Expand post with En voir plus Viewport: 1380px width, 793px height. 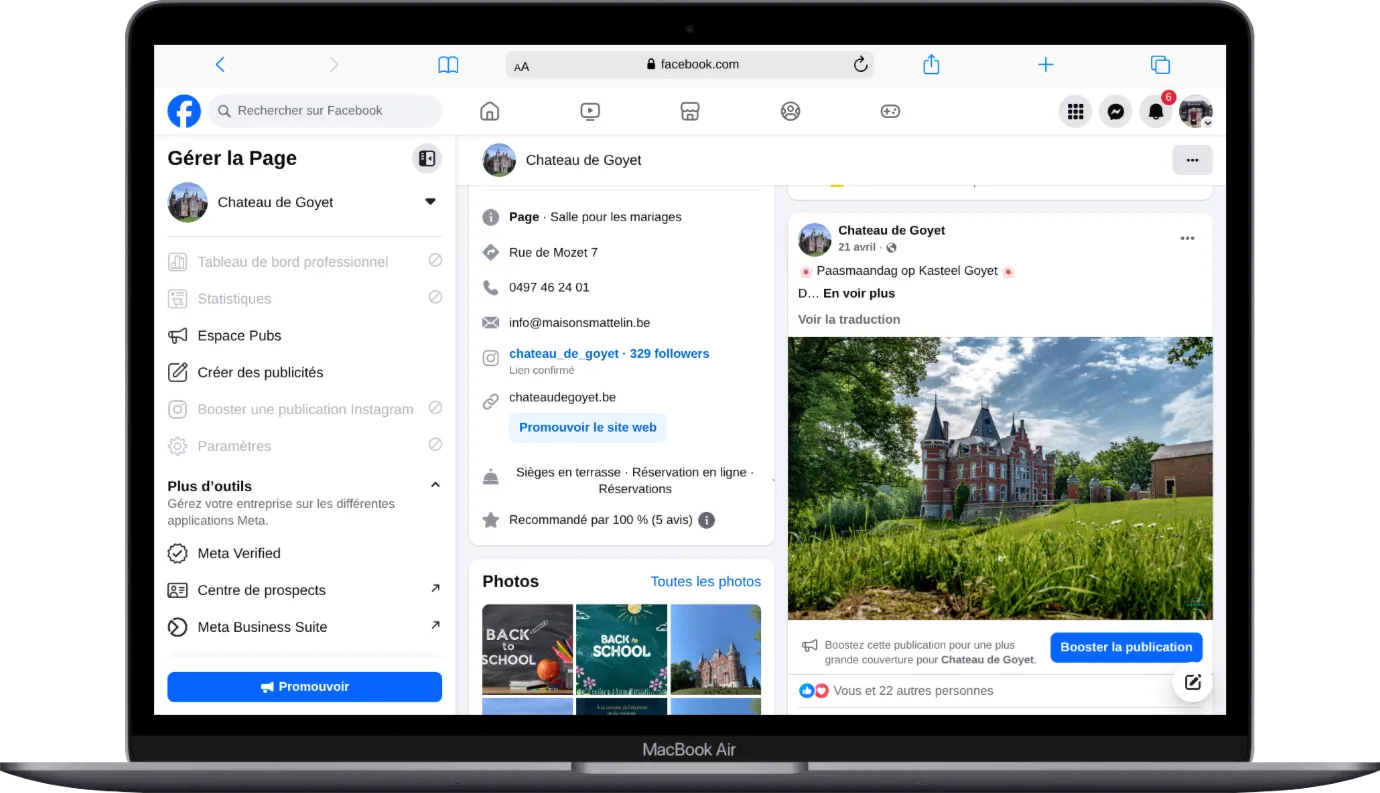859,293
